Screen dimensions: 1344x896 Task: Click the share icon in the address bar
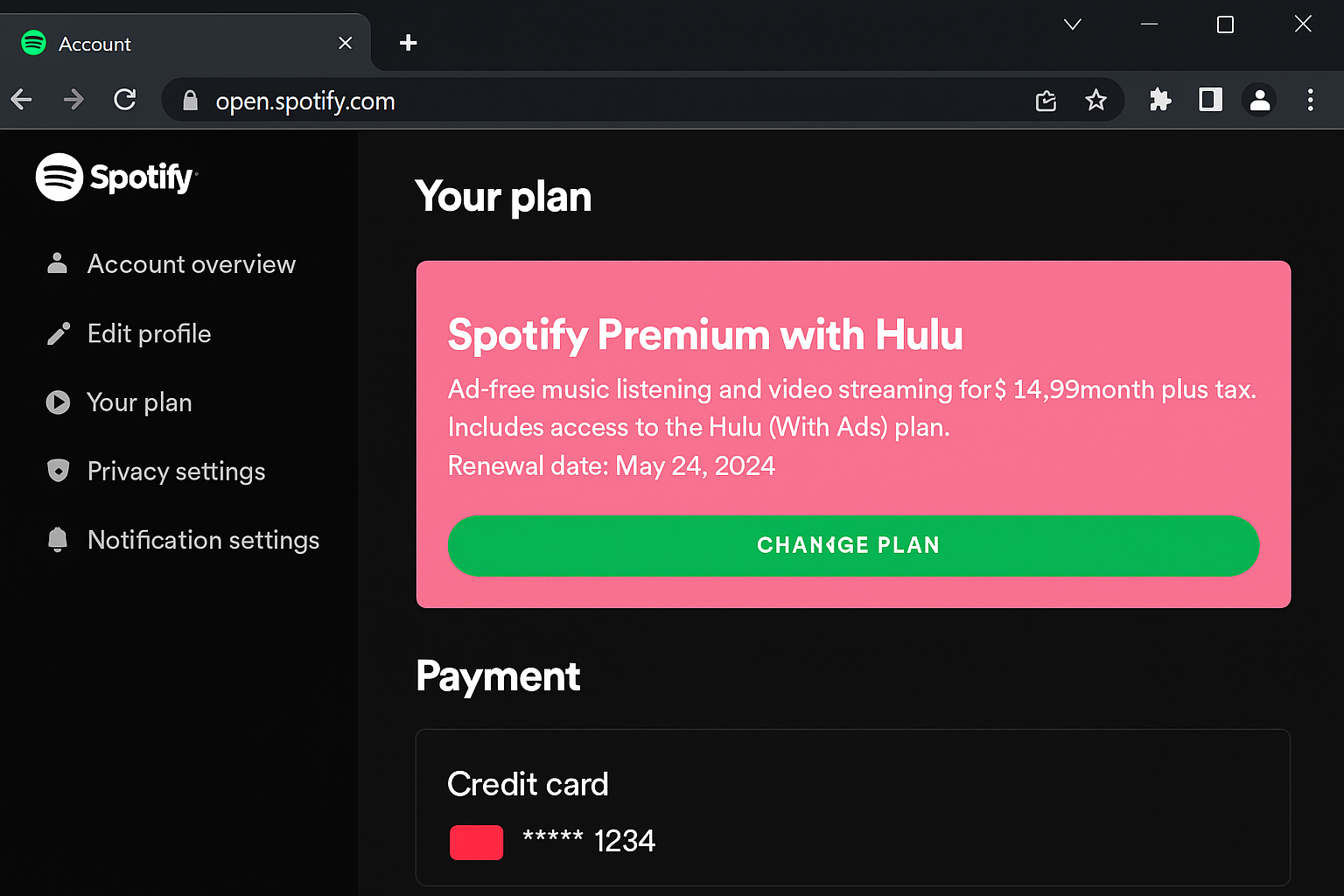click(1046, 101)
